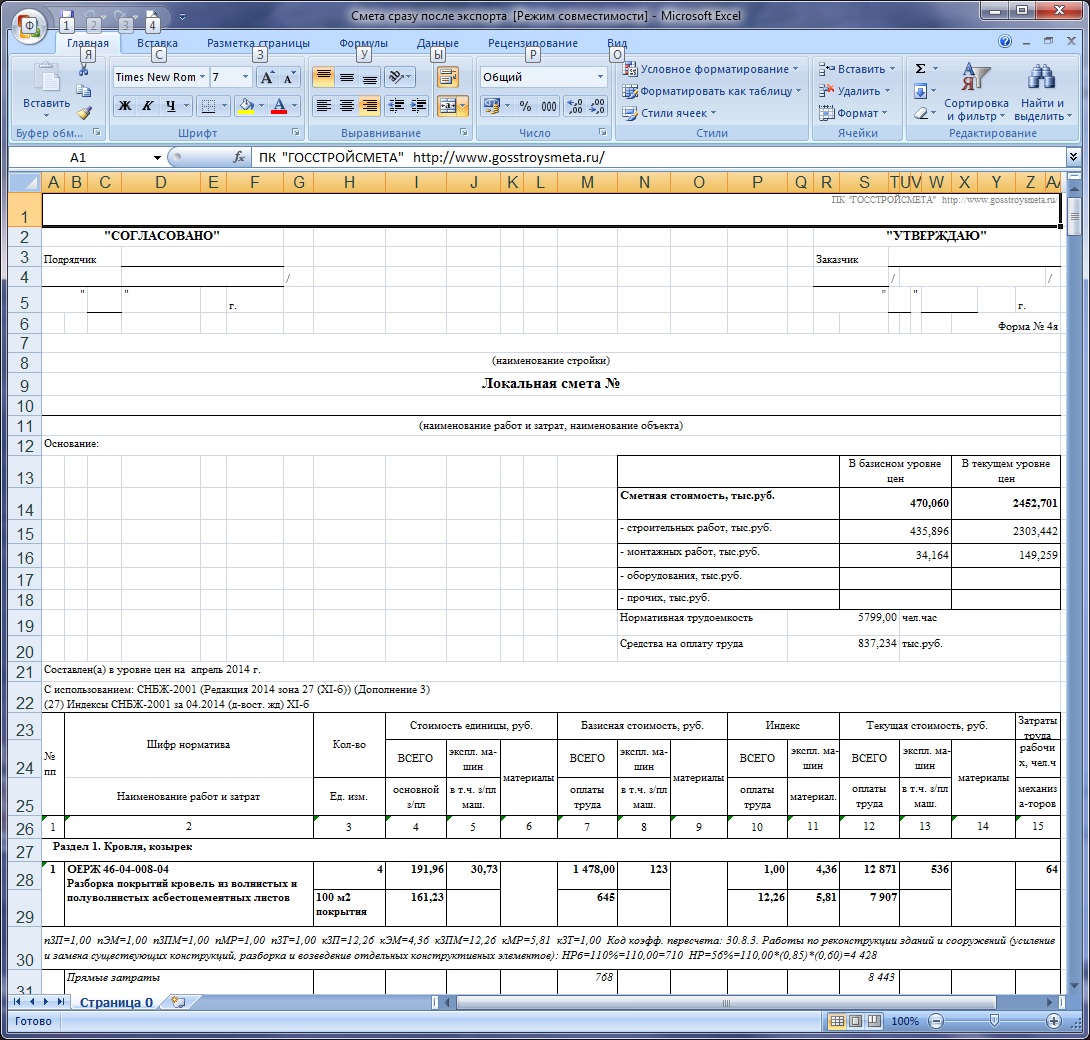This screenshot has height=1040, width=1090.
Task: Toggle italic formatting (К)
Action: pos(148,106)
